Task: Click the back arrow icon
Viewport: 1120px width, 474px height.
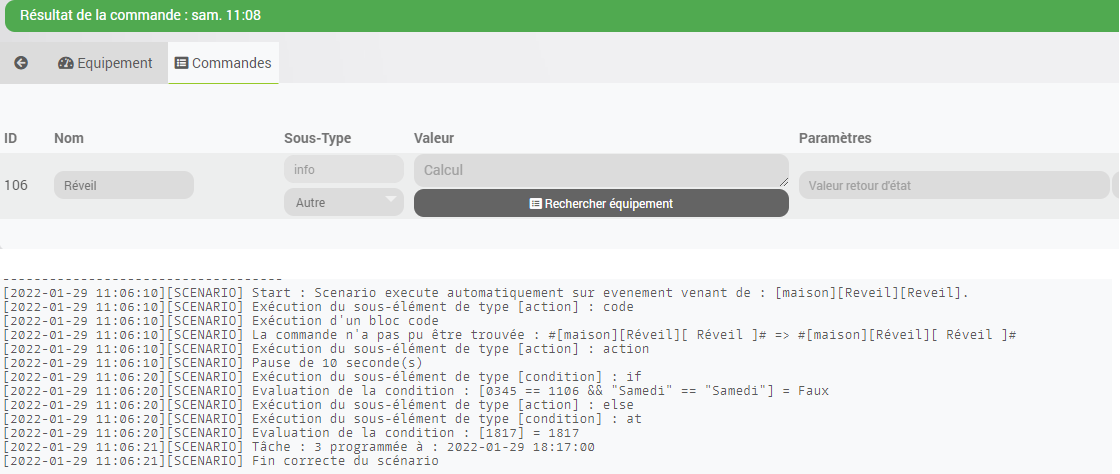Action: 21,63
